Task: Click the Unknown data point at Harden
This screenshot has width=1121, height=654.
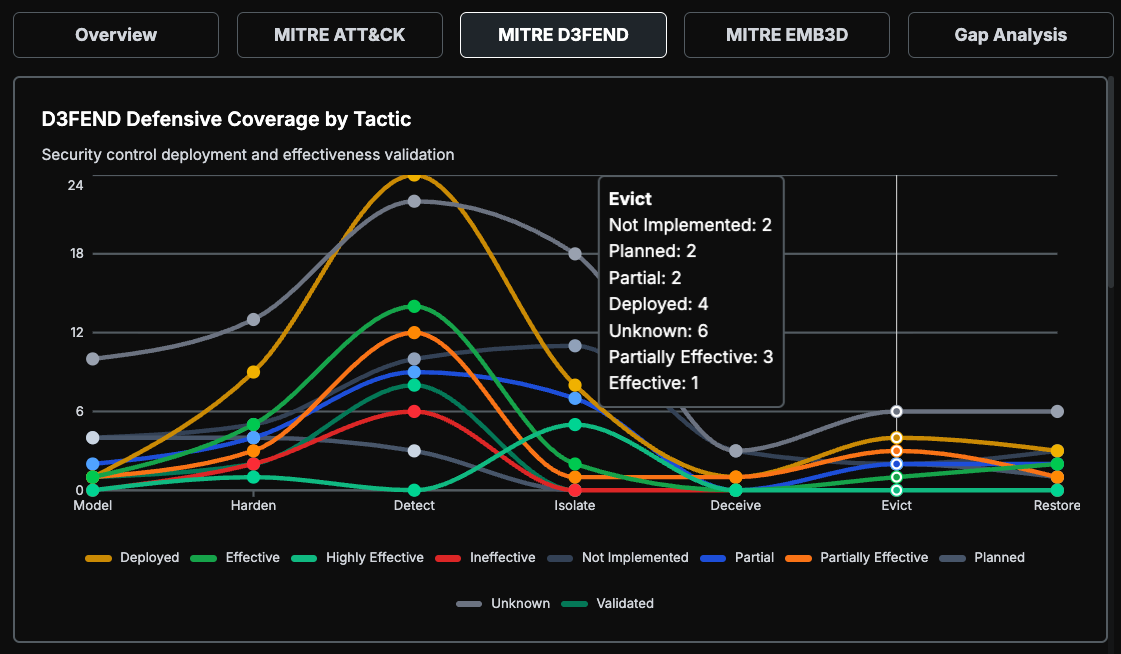Action: pyautogui.click(x=253, y=319)
